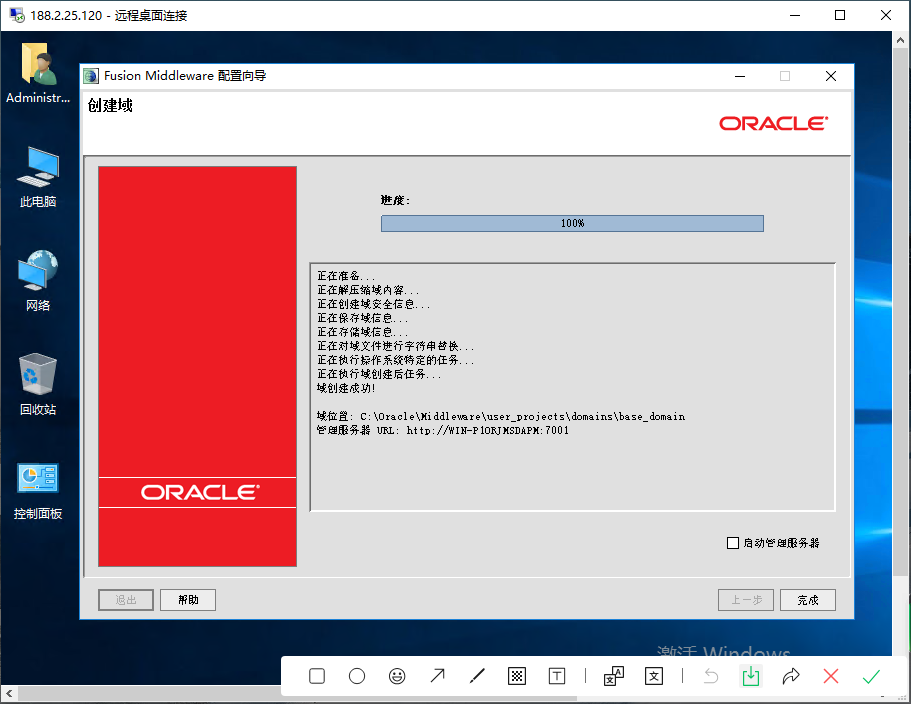Click the 帮助 help button
The image size is (911, 704).
coord(188,600)
